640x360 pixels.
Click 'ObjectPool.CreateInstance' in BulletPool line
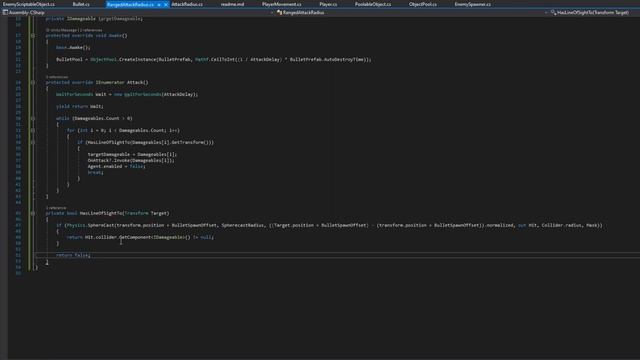pyautogui.click(x=123, y=60)
